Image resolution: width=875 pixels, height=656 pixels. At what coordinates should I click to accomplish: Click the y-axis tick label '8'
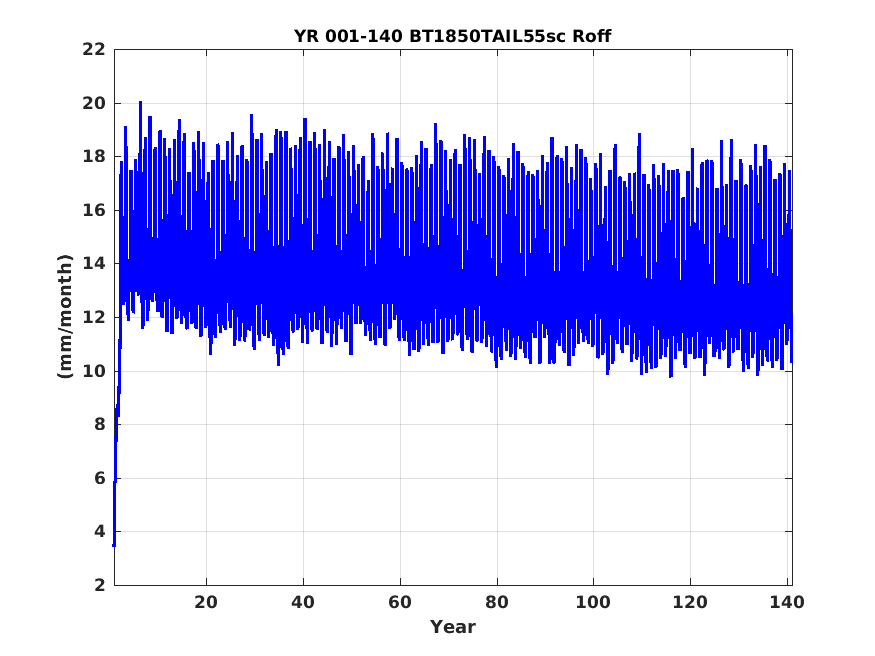pos(100,425)
